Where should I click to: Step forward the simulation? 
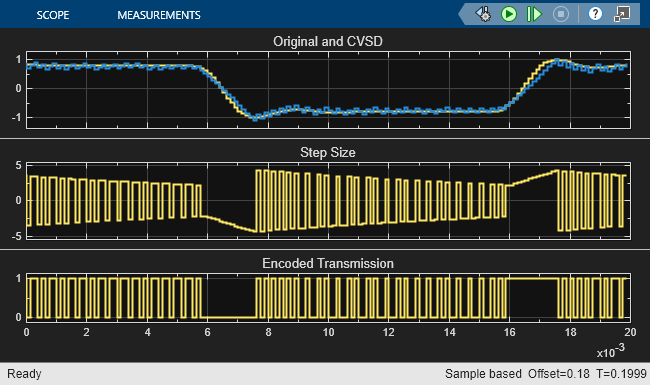[534, 15]
